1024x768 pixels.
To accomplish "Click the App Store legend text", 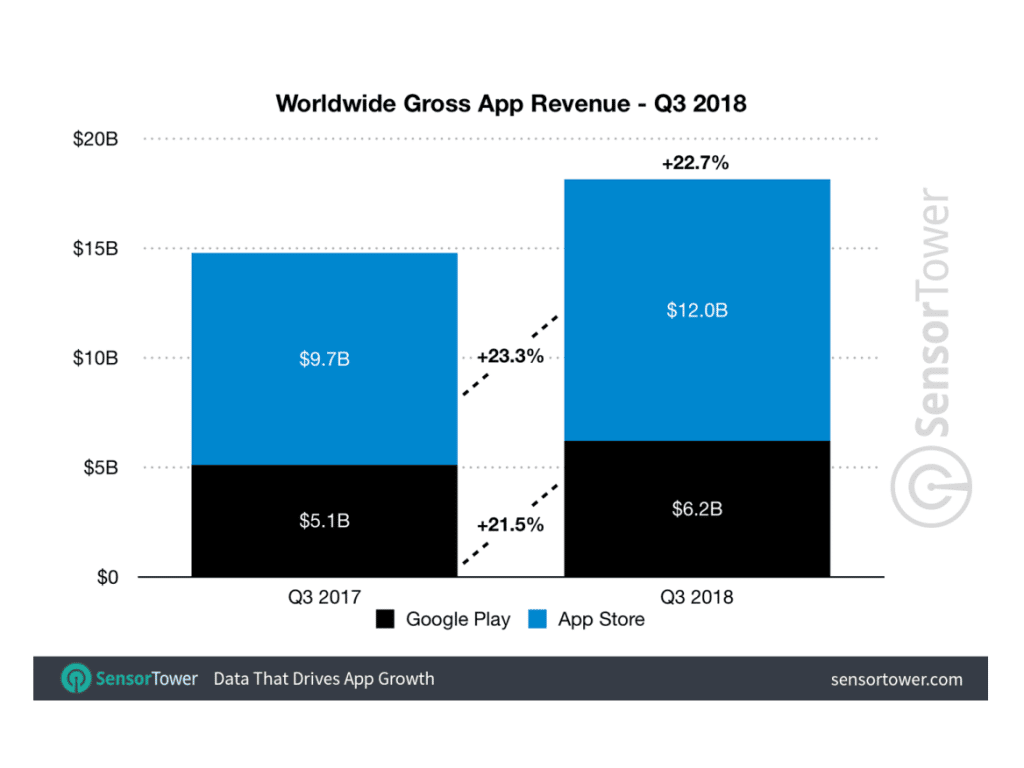I will 601,620.
